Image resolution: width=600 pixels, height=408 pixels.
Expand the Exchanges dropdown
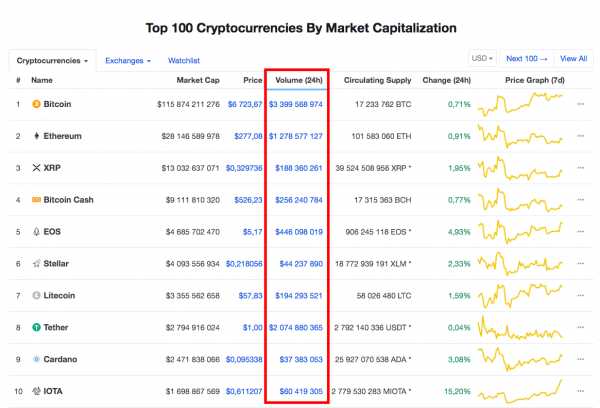coord(128,60)
